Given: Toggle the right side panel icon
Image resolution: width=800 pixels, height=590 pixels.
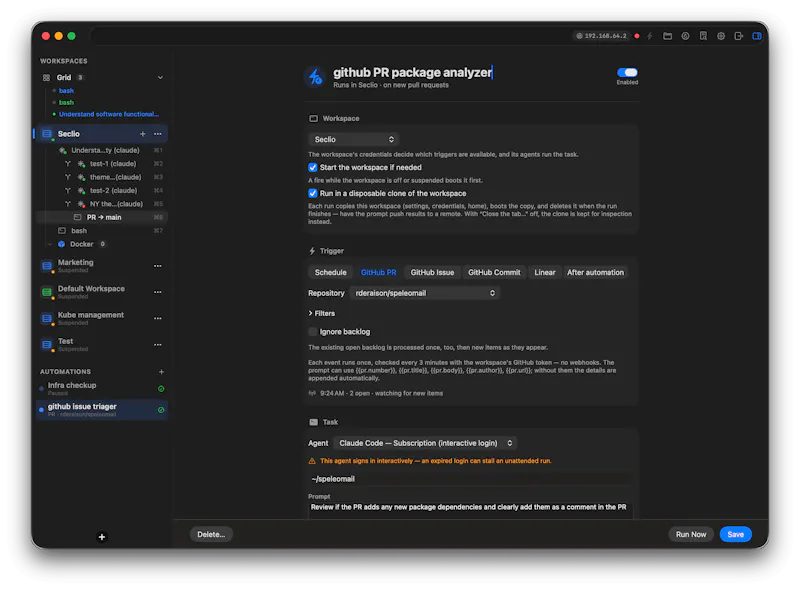Looking at the screenshot, I should pos(757,36).
